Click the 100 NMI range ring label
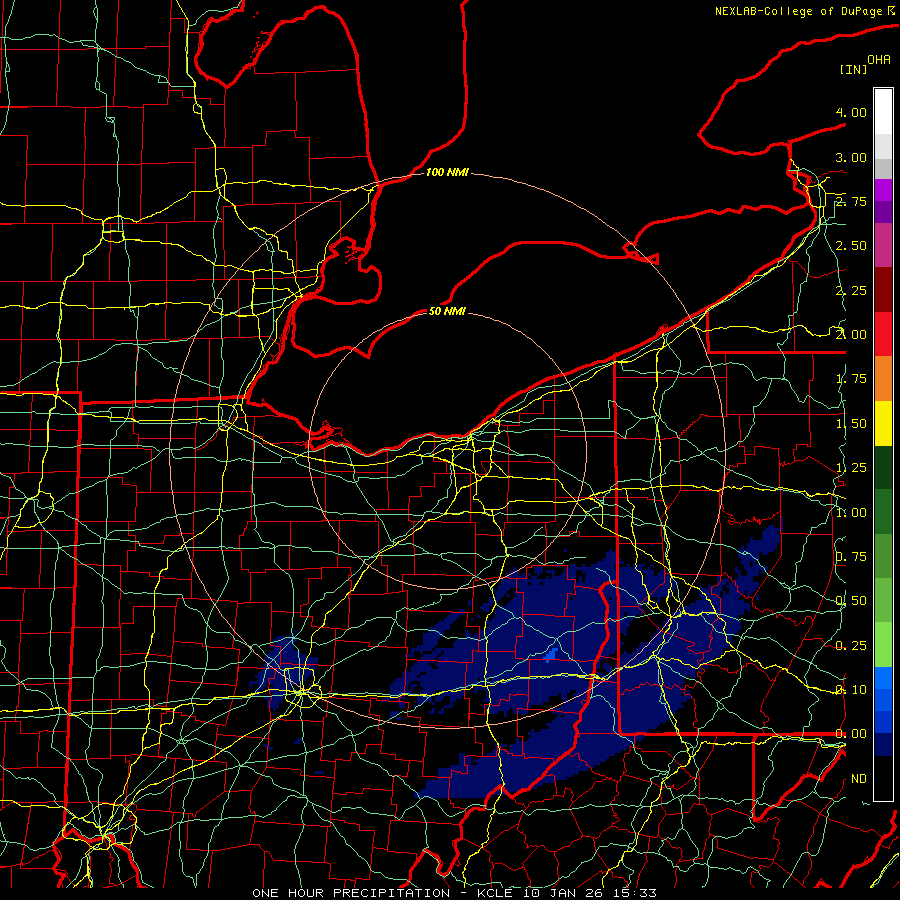Viewport: 900px width, 900px height. pos(447,172)
